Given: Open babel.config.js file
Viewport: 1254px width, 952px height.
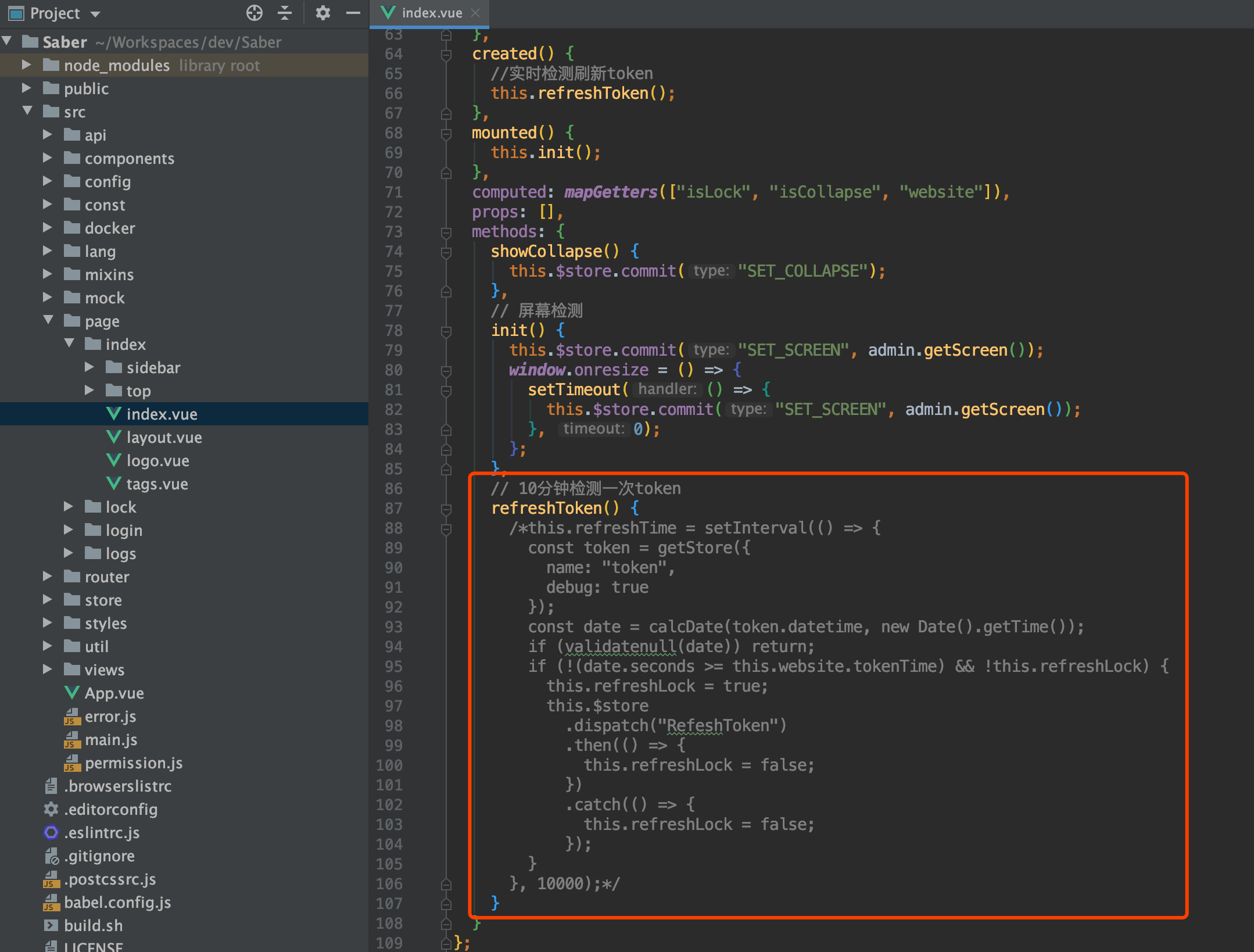Looking at the screenshot, I should [117, 902].
